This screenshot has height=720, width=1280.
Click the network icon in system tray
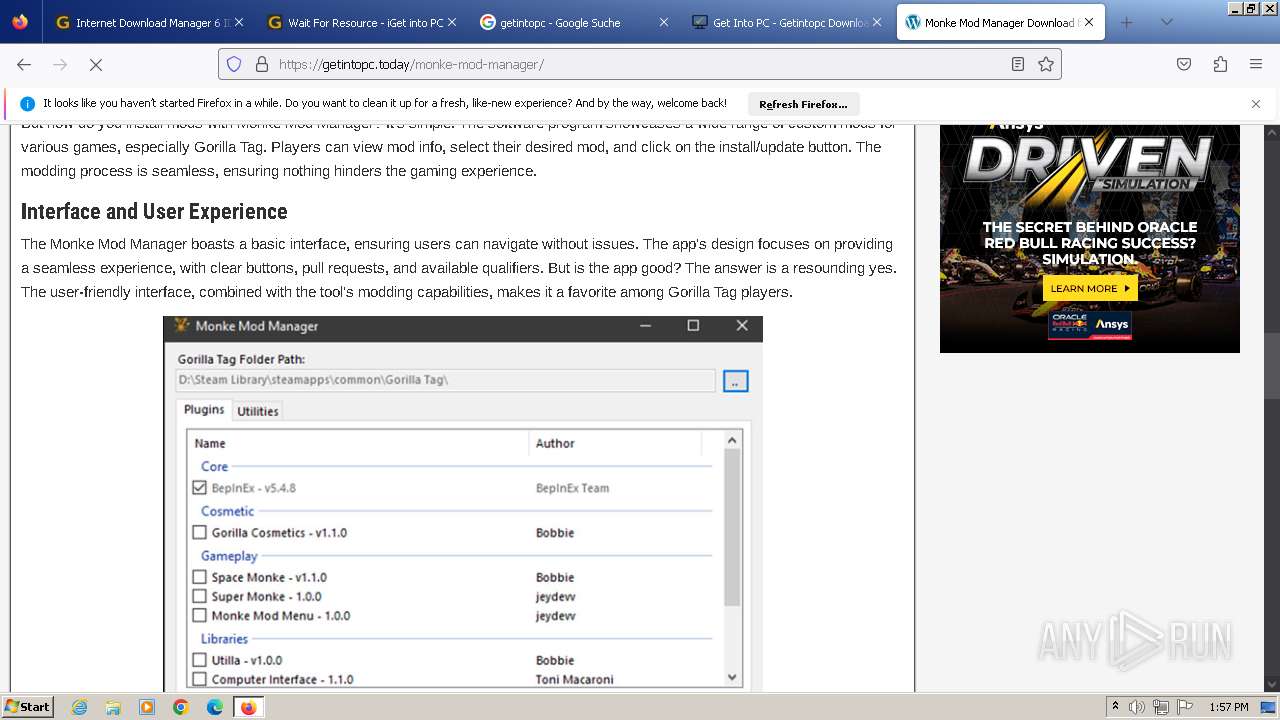1161,707
